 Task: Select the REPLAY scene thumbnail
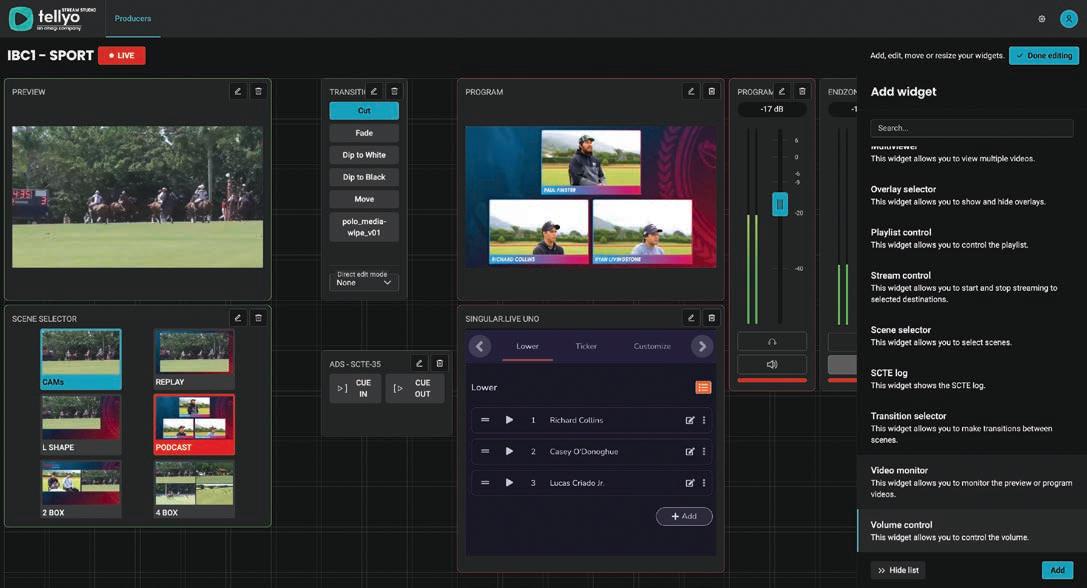194,359
